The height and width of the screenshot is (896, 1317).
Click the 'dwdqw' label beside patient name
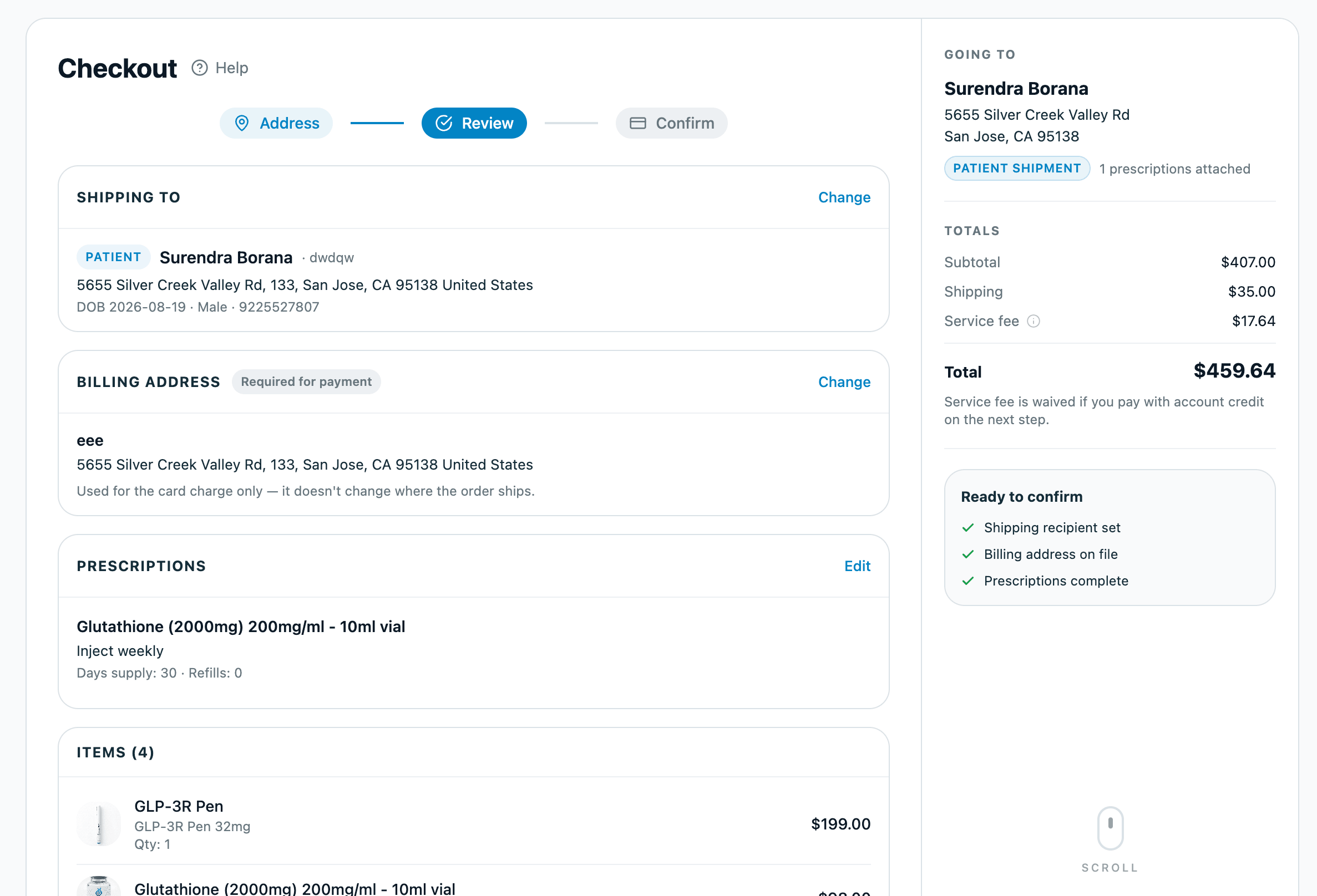pyautogui.click(x=332, y=258)
